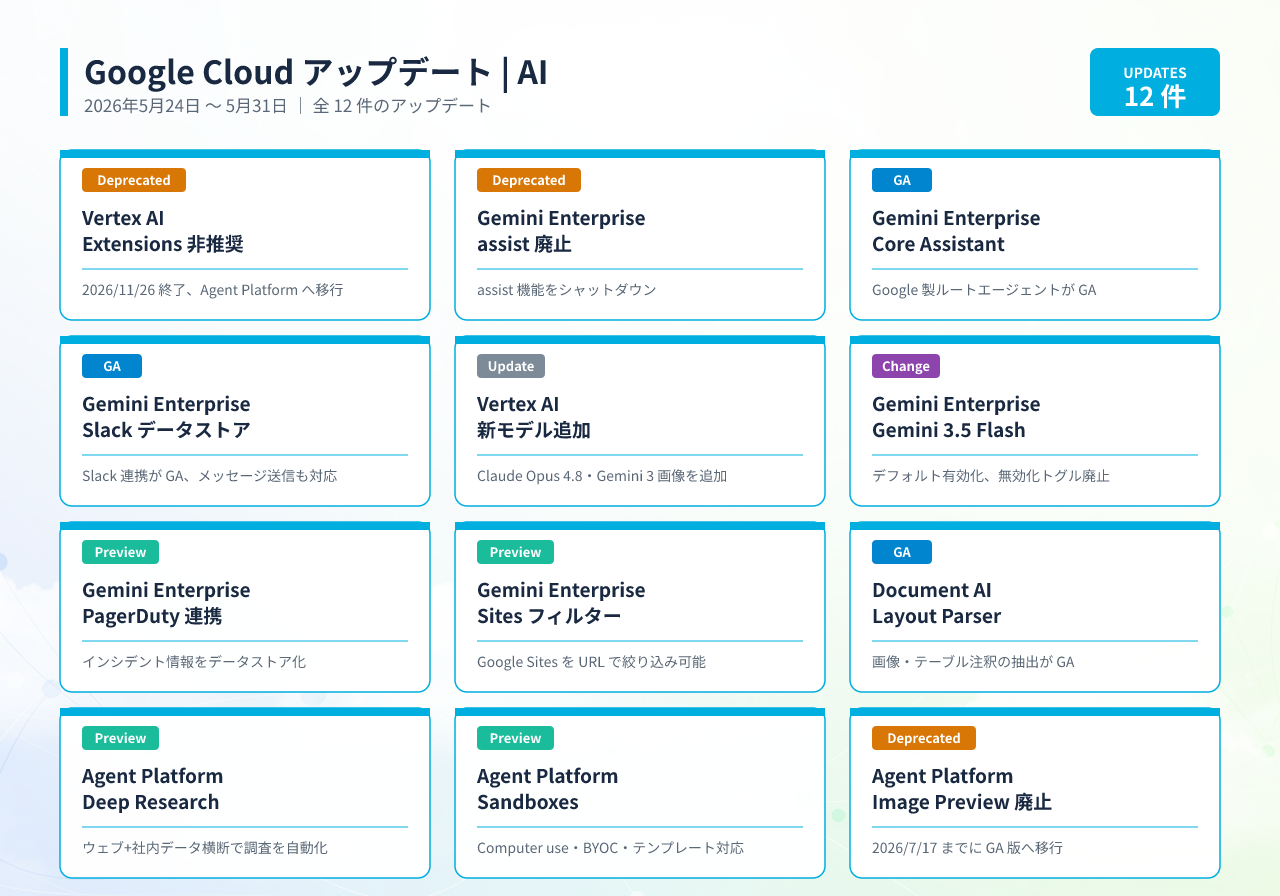Image resolution: width=1280 pixels, height=896 pixels.
Task: Click the date range 2026年5月24日 〜 5月31日 subtitle
Action: (186, 105)
